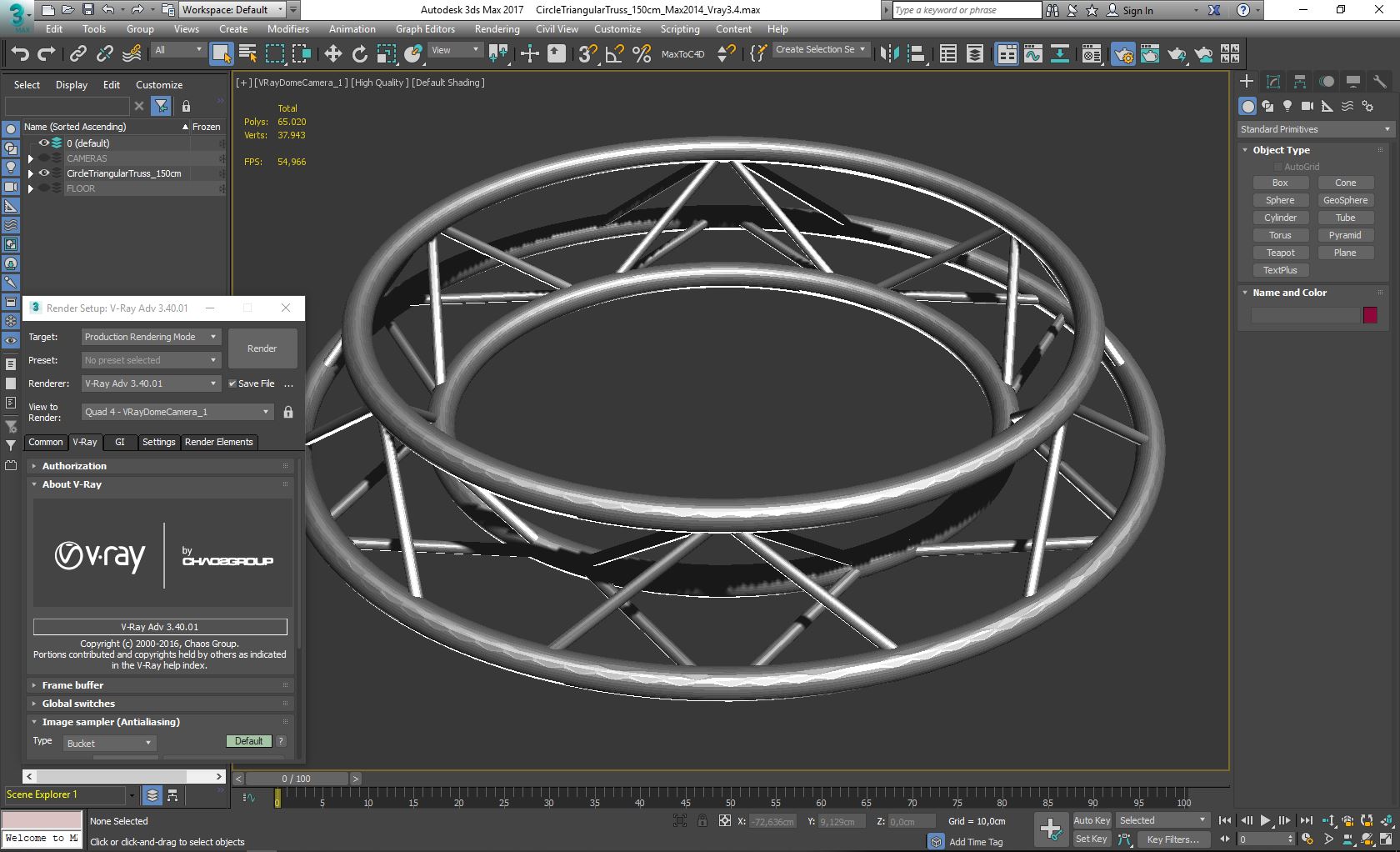1400x852 pixels.
Task: Open the Modify command panel tab
Action: [1272, 82]
